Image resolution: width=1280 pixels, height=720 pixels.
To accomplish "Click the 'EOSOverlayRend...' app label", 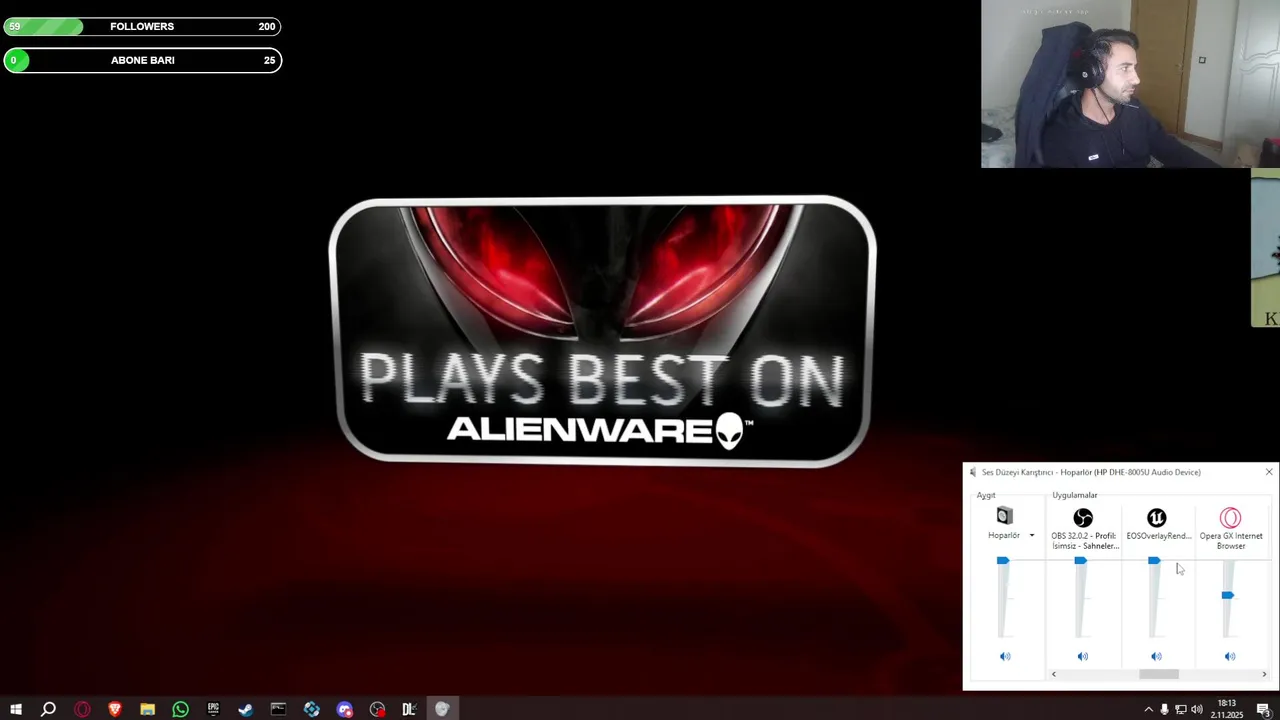I will pos(1158,536).
